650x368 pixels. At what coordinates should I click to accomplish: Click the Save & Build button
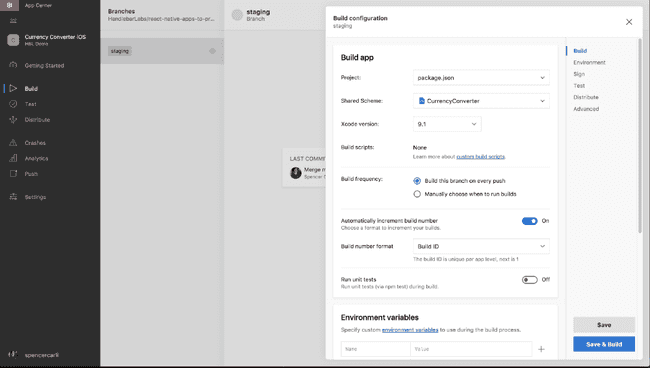(604, 344)
